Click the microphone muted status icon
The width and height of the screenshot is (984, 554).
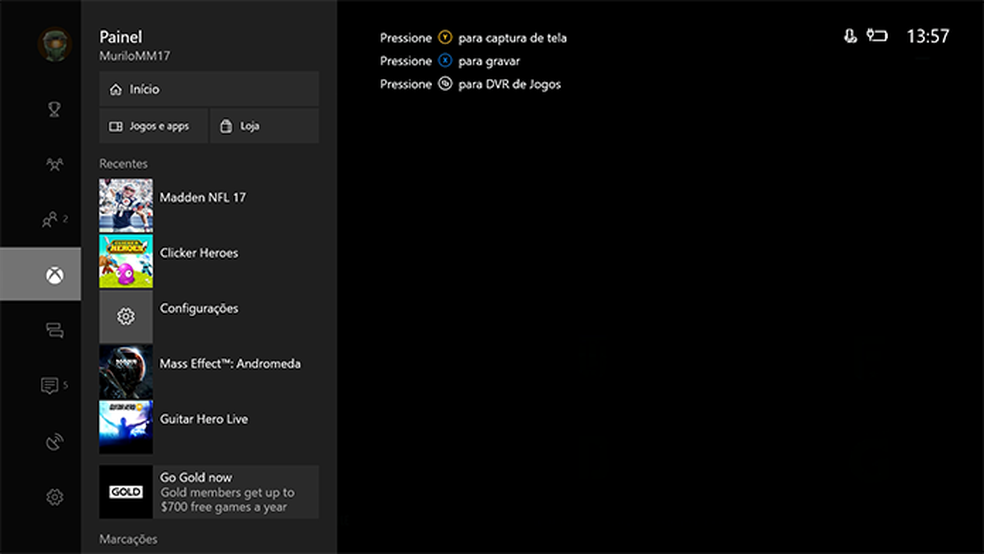[850, 36]
